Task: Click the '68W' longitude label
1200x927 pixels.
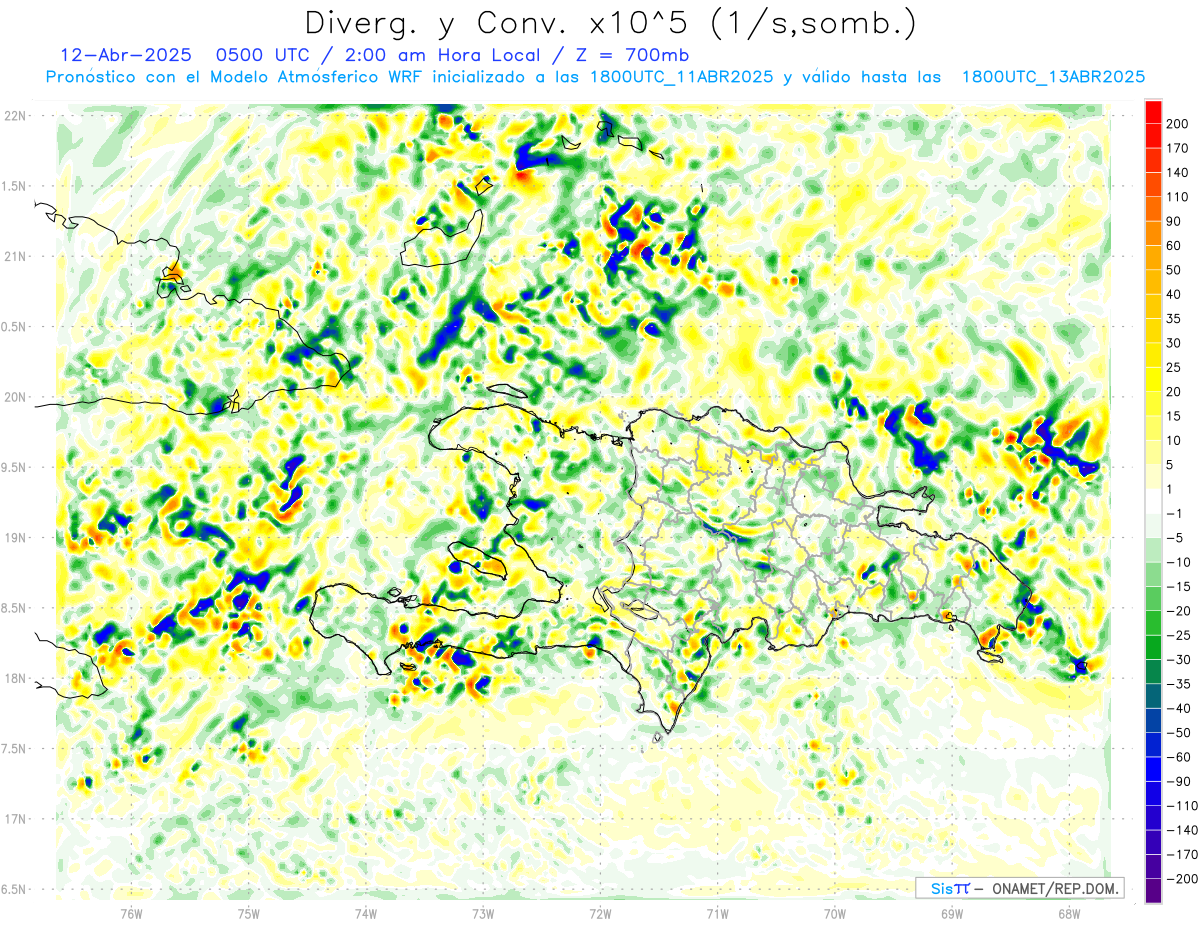Action: click(x=1069, y=913)
